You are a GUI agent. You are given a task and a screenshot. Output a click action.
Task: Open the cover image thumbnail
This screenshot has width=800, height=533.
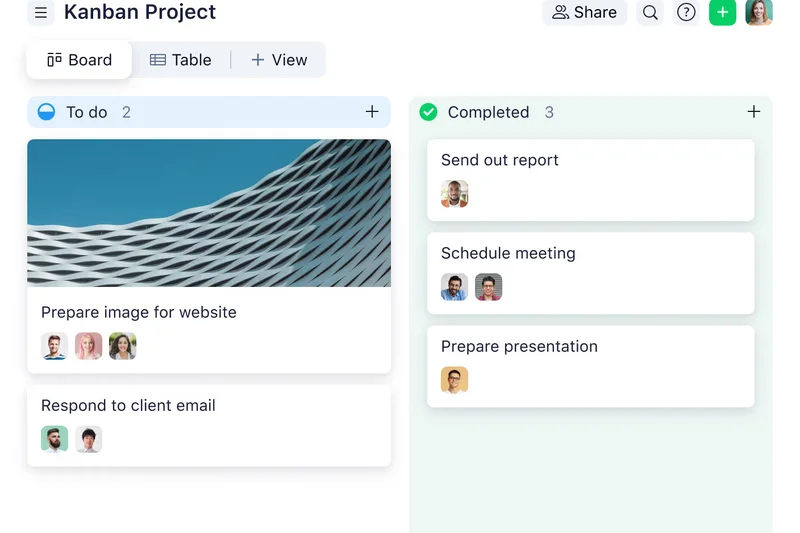pos(209,213)
